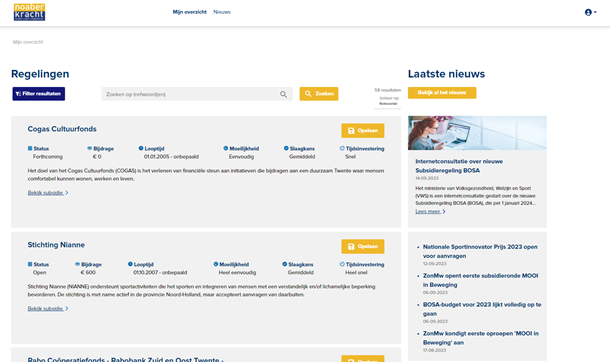The height and width of the screenshot is (362, 610).
Task: Save the Cogas Cultuurfonds subsidy
Action: pos(363,131)
